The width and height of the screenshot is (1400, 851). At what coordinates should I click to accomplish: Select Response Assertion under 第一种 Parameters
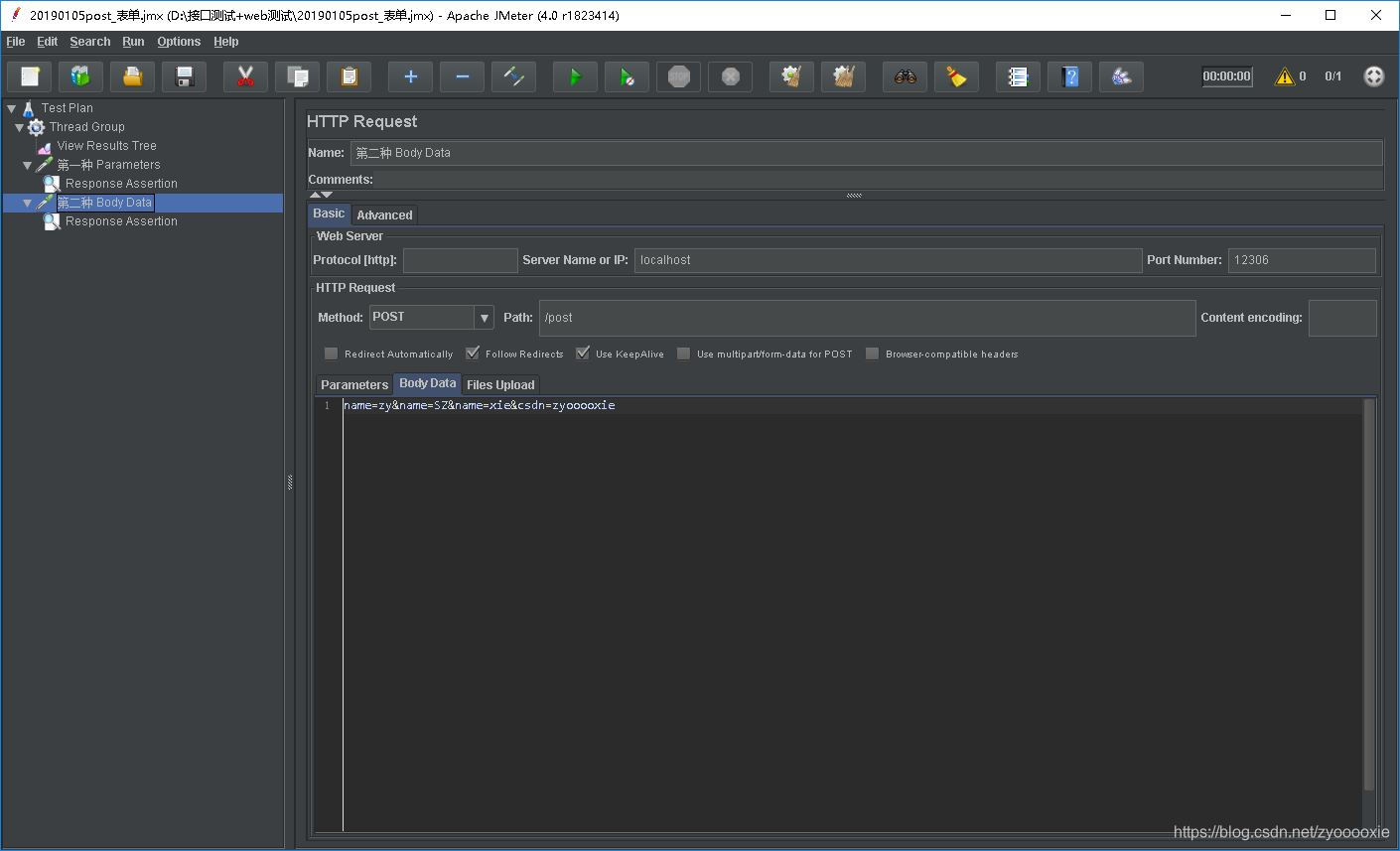[x=121, y=184]
